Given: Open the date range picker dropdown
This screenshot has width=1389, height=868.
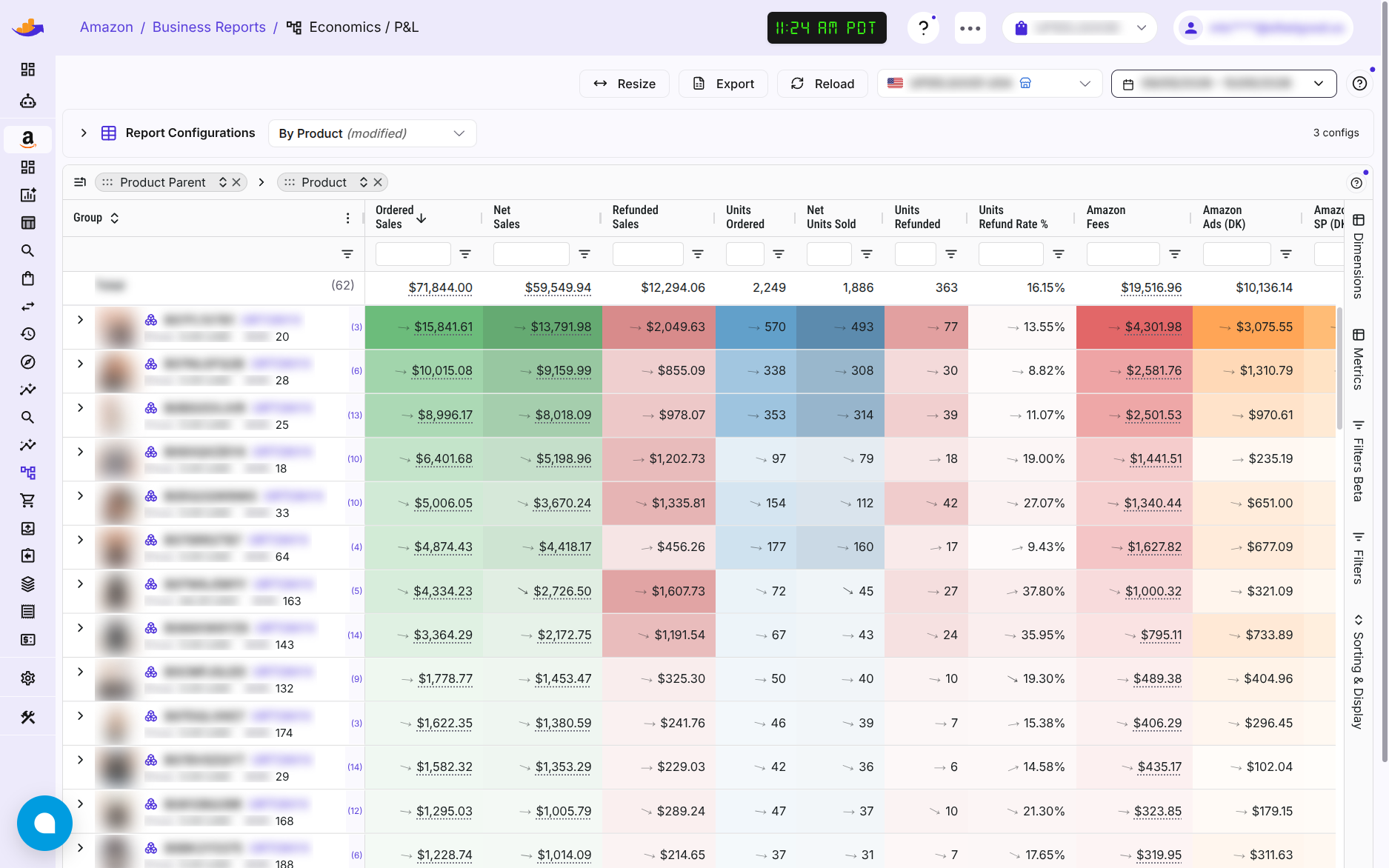Looking at the screenshot, I should [x=1224, y=84].
